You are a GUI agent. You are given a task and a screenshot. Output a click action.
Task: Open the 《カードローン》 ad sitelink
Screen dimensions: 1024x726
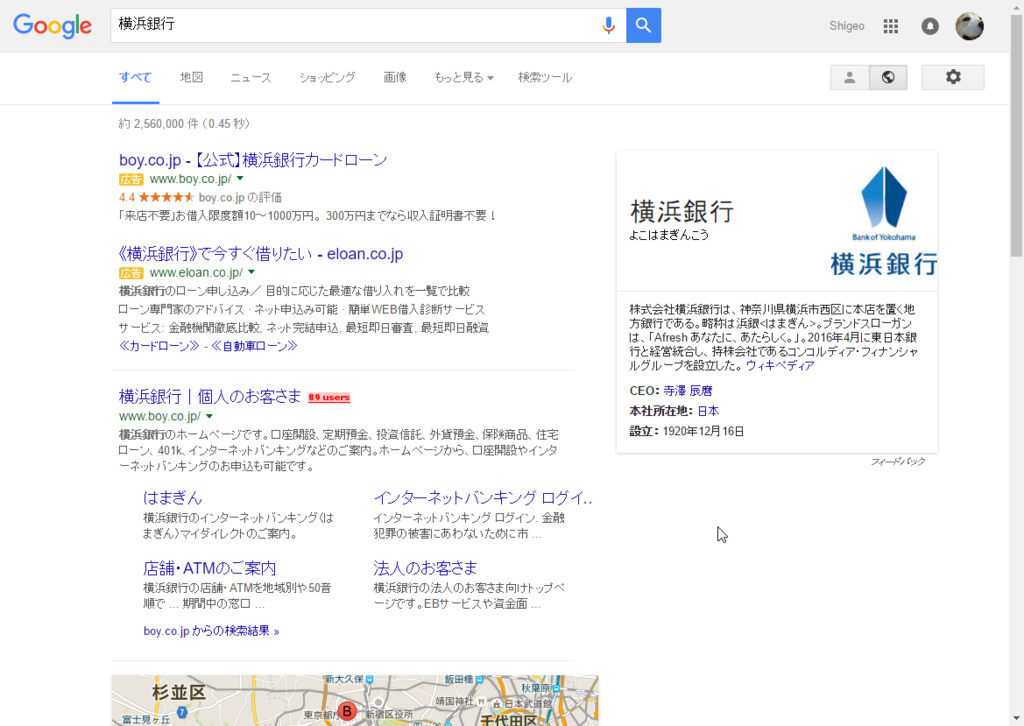pos(159,346)
